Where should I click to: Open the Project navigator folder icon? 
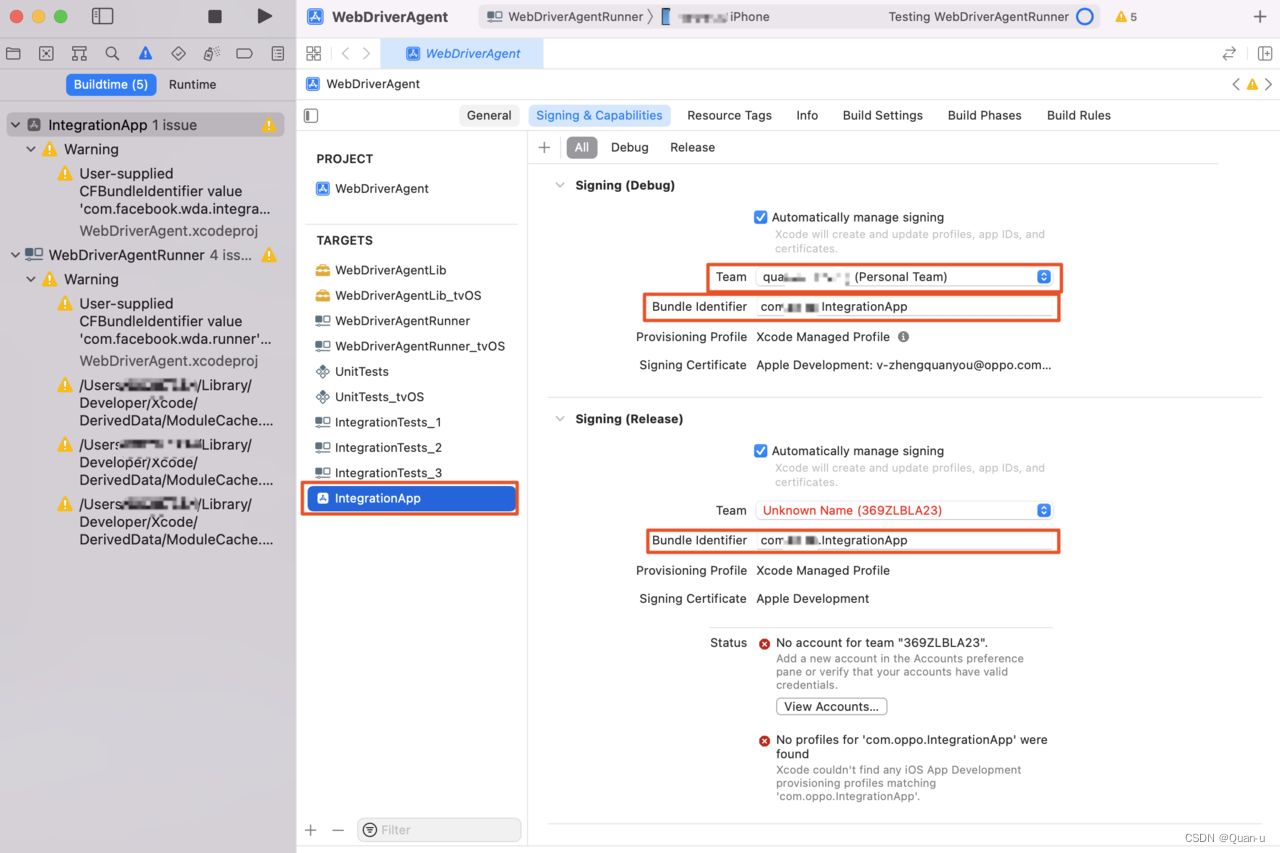(x=13, y=53)
